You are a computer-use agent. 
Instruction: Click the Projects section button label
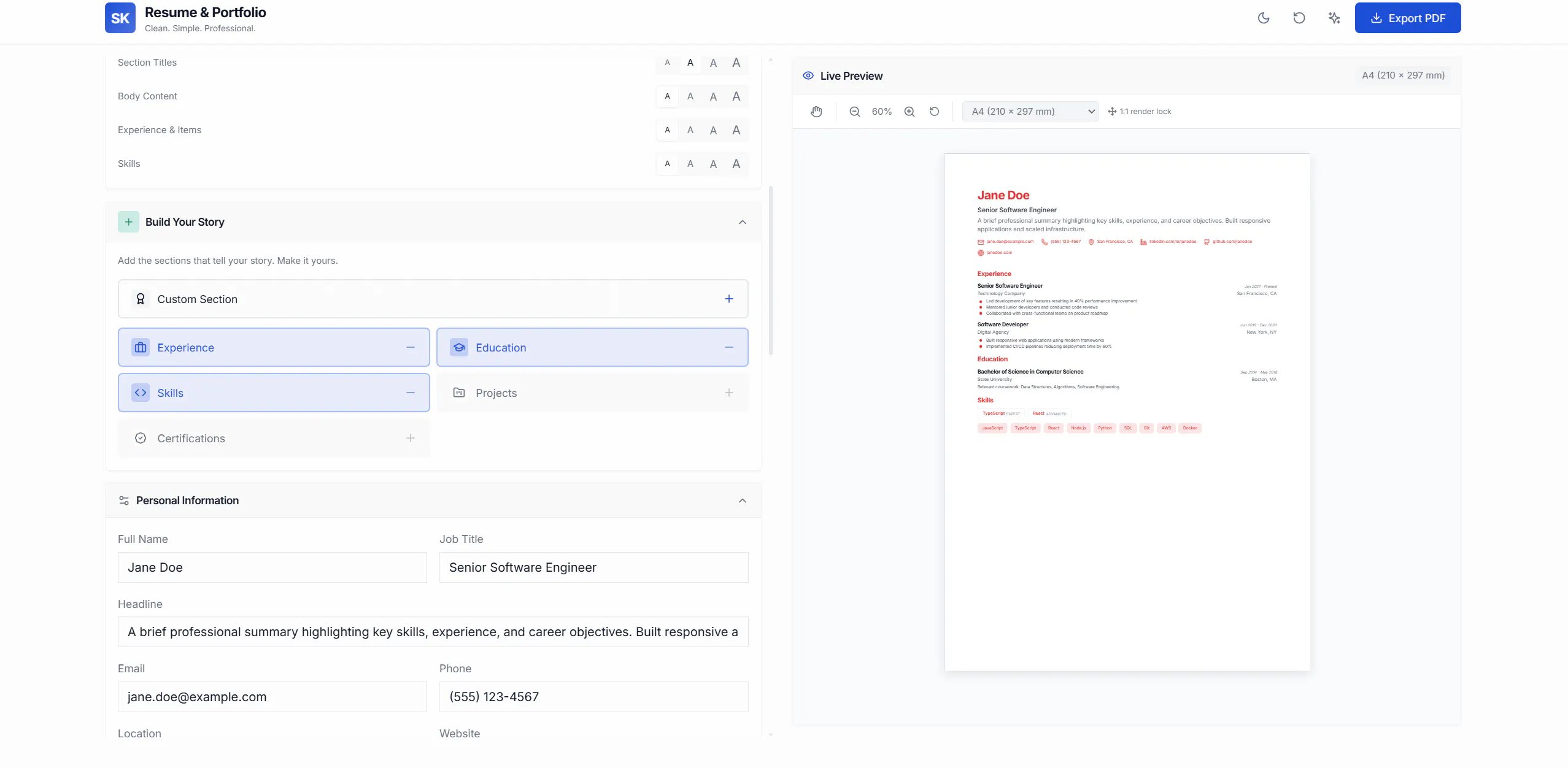[x=496, y=393]
